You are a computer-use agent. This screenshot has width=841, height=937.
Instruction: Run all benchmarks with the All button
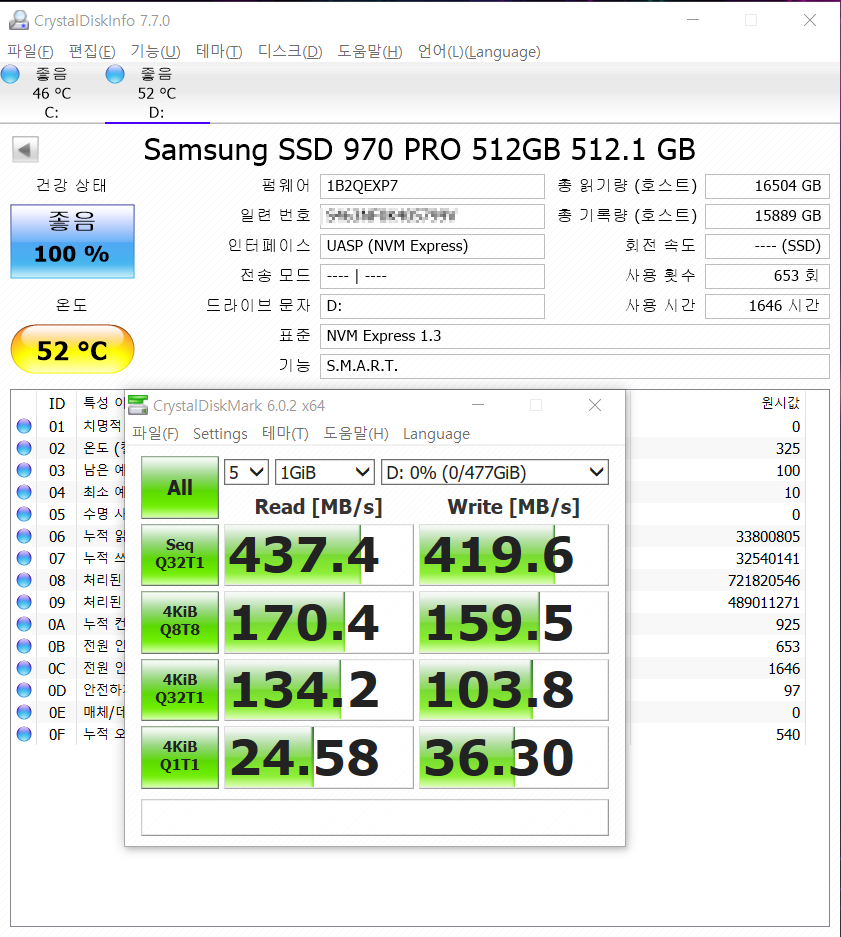pyautogui.click(x=180, y=488)
